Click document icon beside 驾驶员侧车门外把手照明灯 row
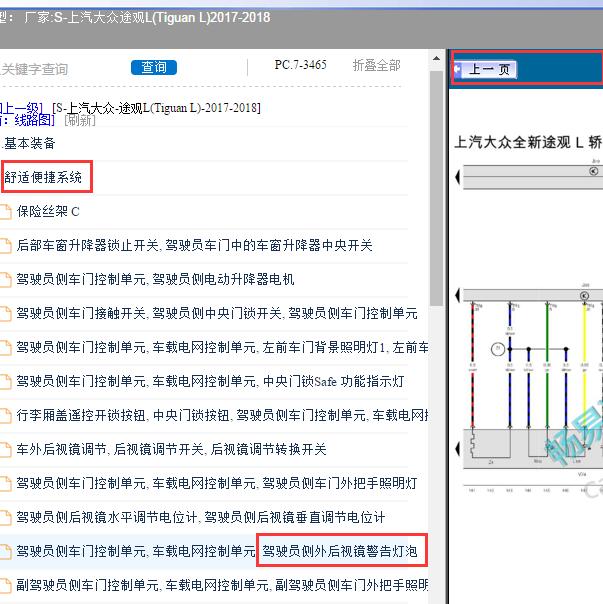The width and height of the screenshot is (603, 604). point(5,483)
